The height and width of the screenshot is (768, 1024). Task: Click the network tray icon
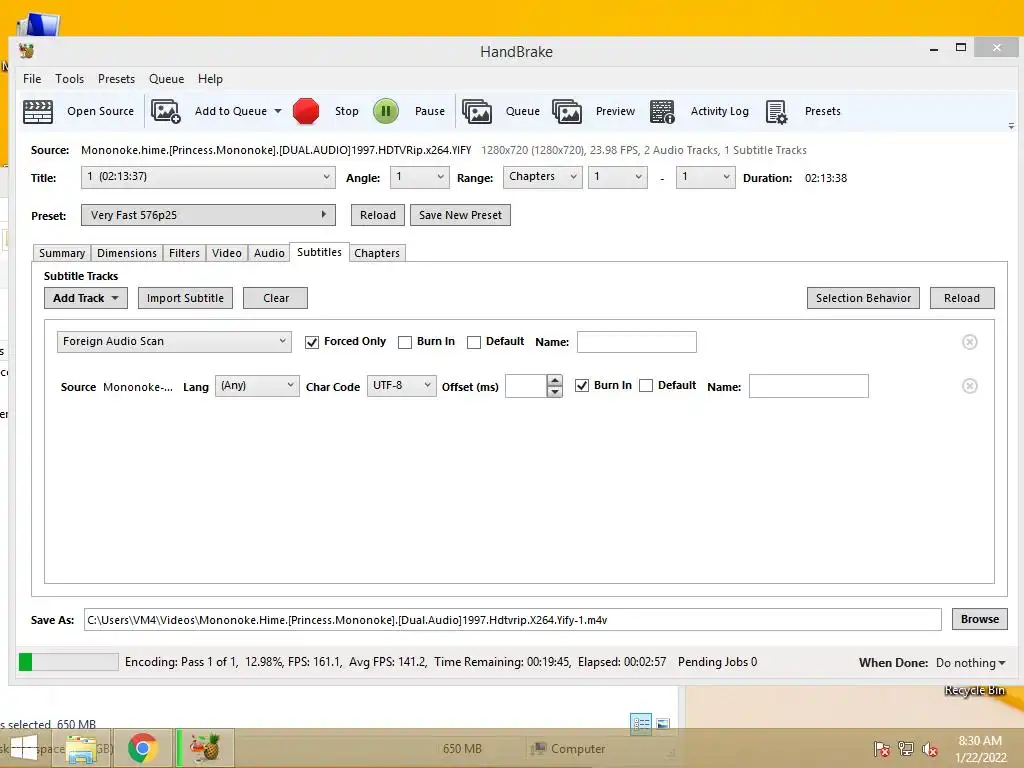(x=906, y=749)
